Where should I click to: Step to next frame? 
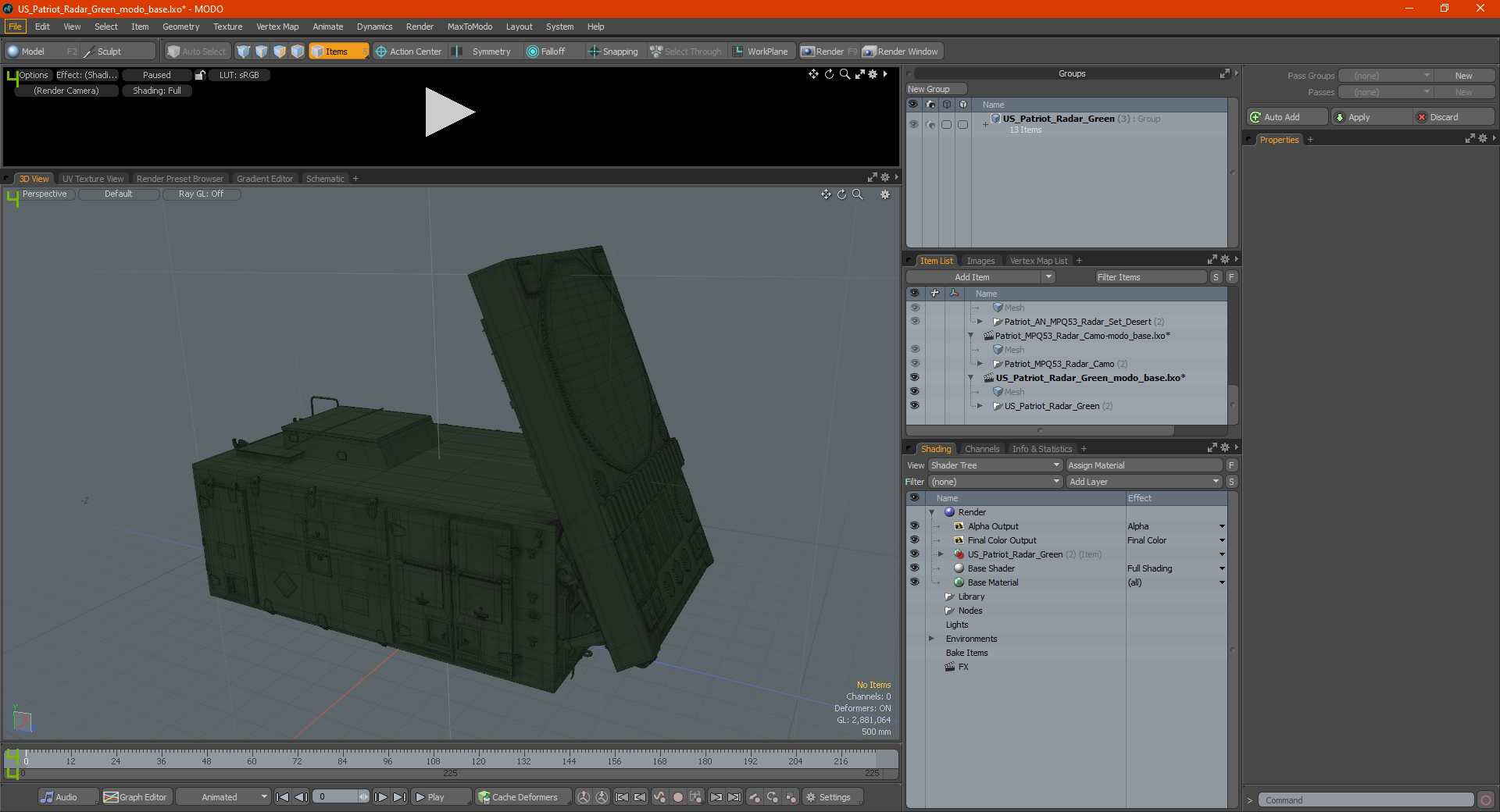point(381,797)
